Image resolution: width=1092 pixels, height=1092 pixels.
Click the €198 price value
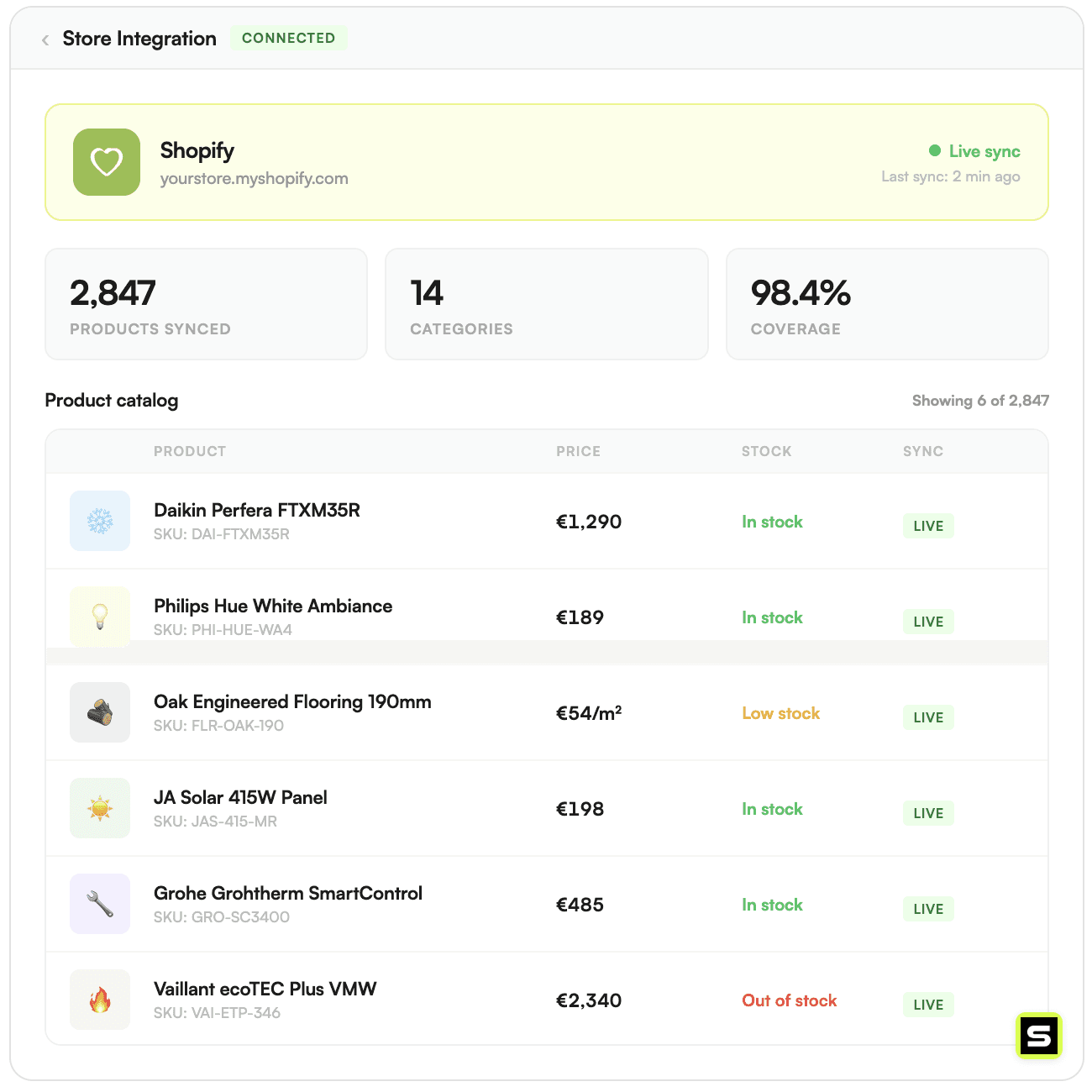point(580,809)
